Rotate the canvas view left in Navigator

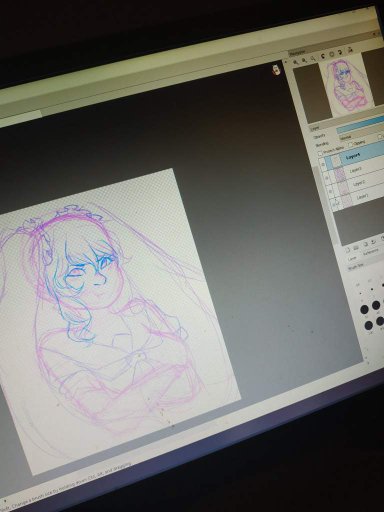(323, 56)
